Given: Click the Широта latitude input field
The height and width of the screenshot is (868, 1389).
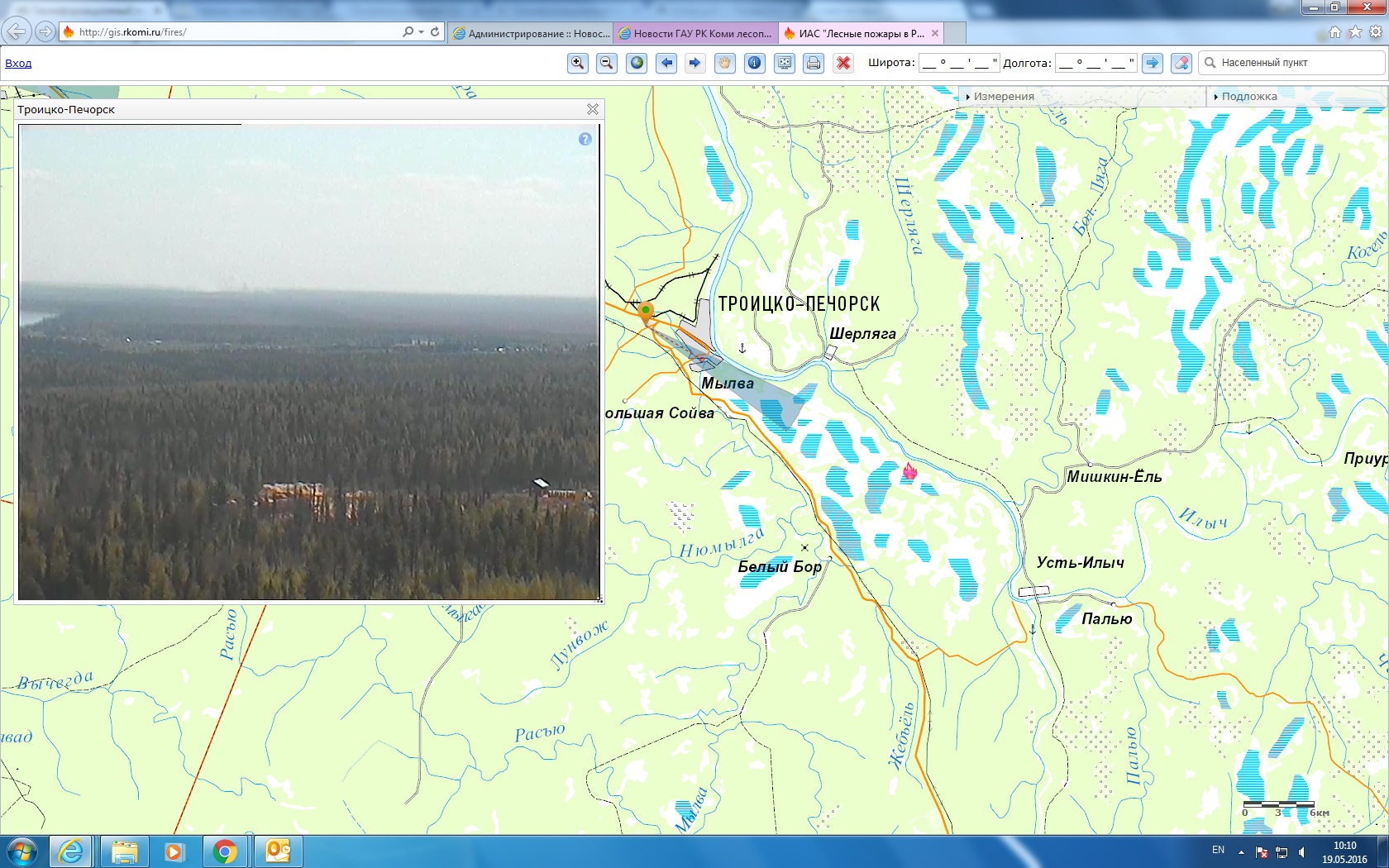Looking at the screenshot, I should [958, 63].
